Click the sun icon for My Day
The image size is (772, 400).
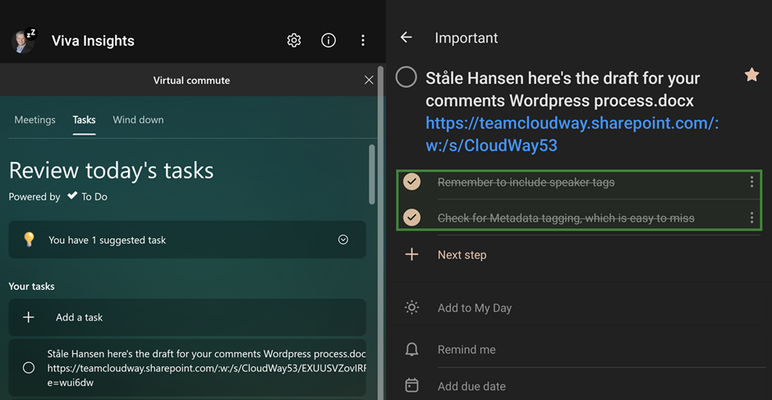[x=412, y=308]
